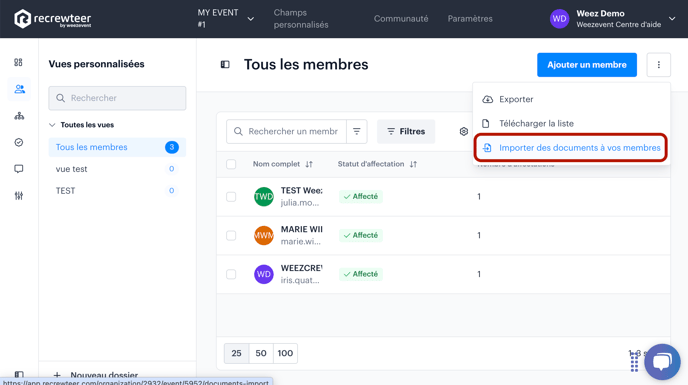Open the live chat bubble widget
Viewport: 688px width, 385px height.
click(x=662, y=362)
